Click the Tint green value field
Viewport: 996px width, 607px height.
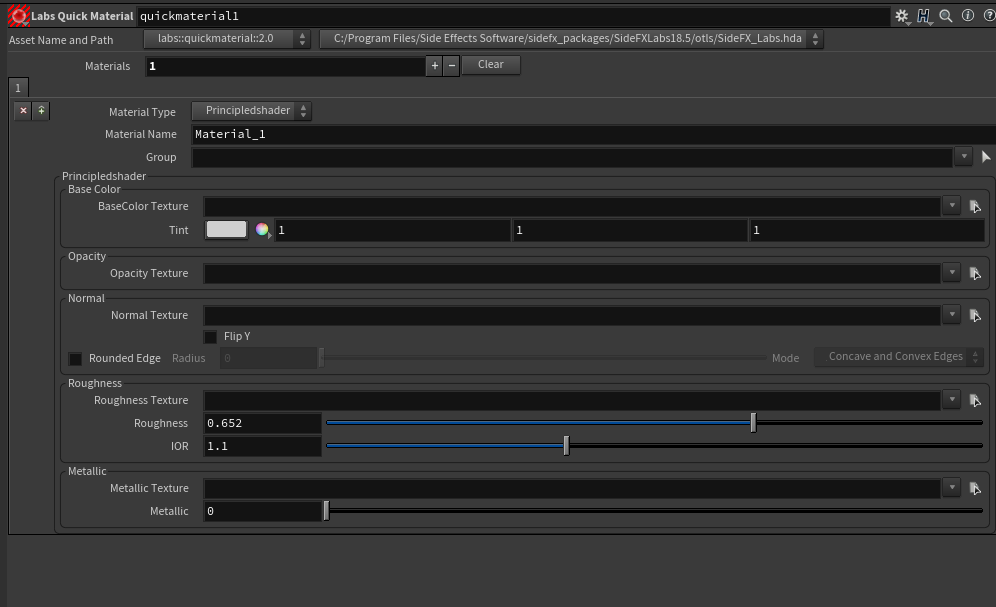point(629,230)
